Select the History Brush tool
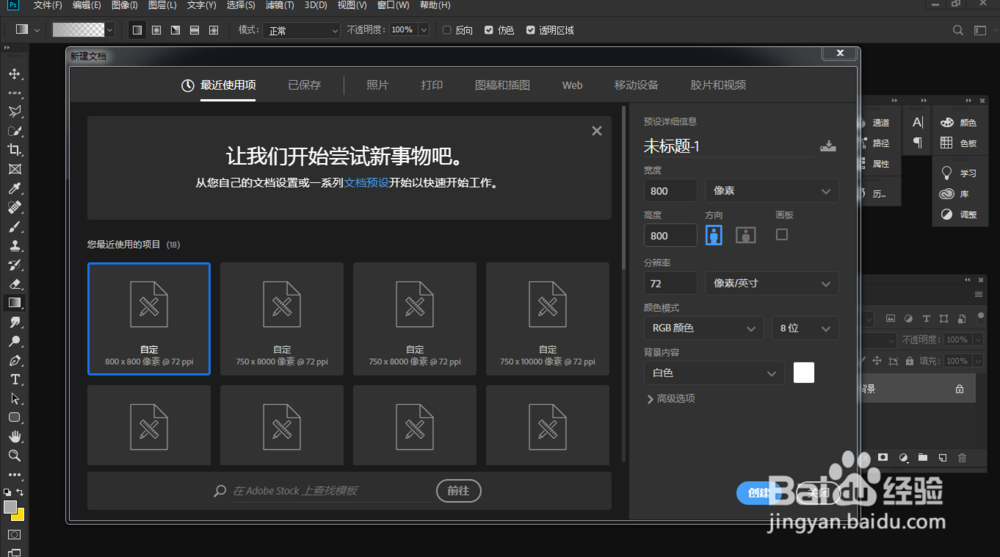Screen dimensions: 1000x557 (15, 265)
